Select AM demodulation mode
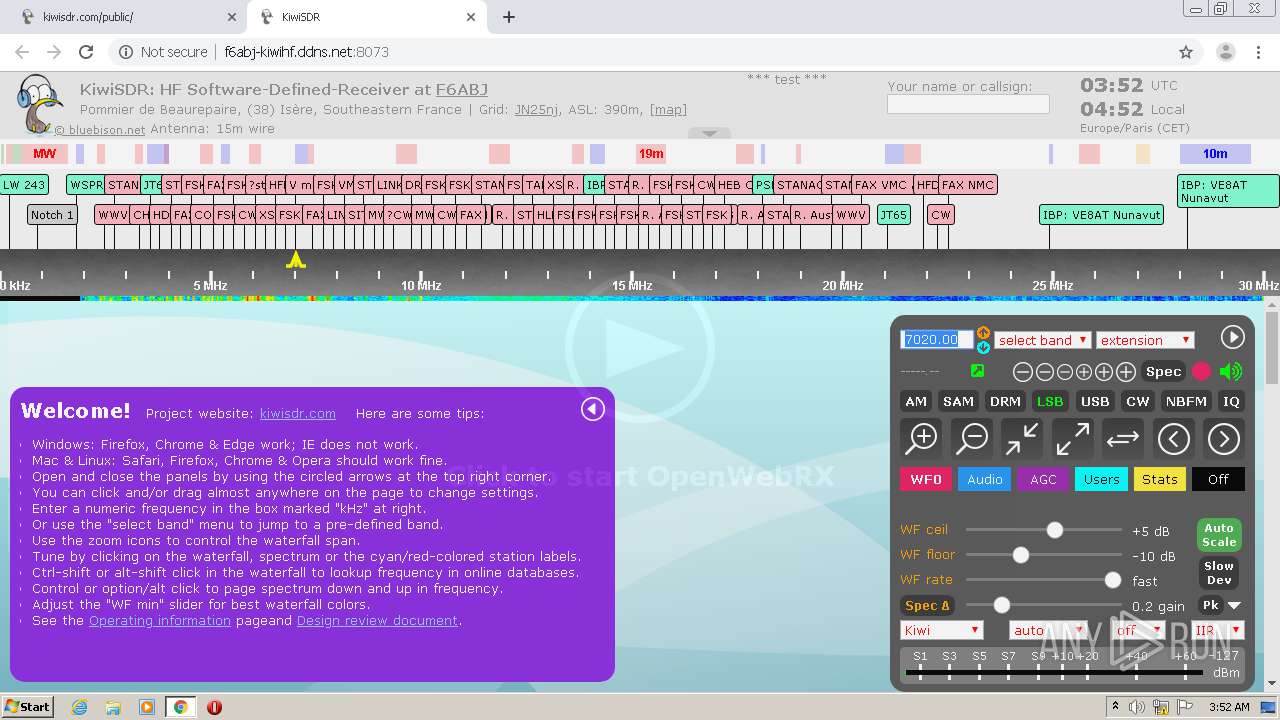 [916, 401]
